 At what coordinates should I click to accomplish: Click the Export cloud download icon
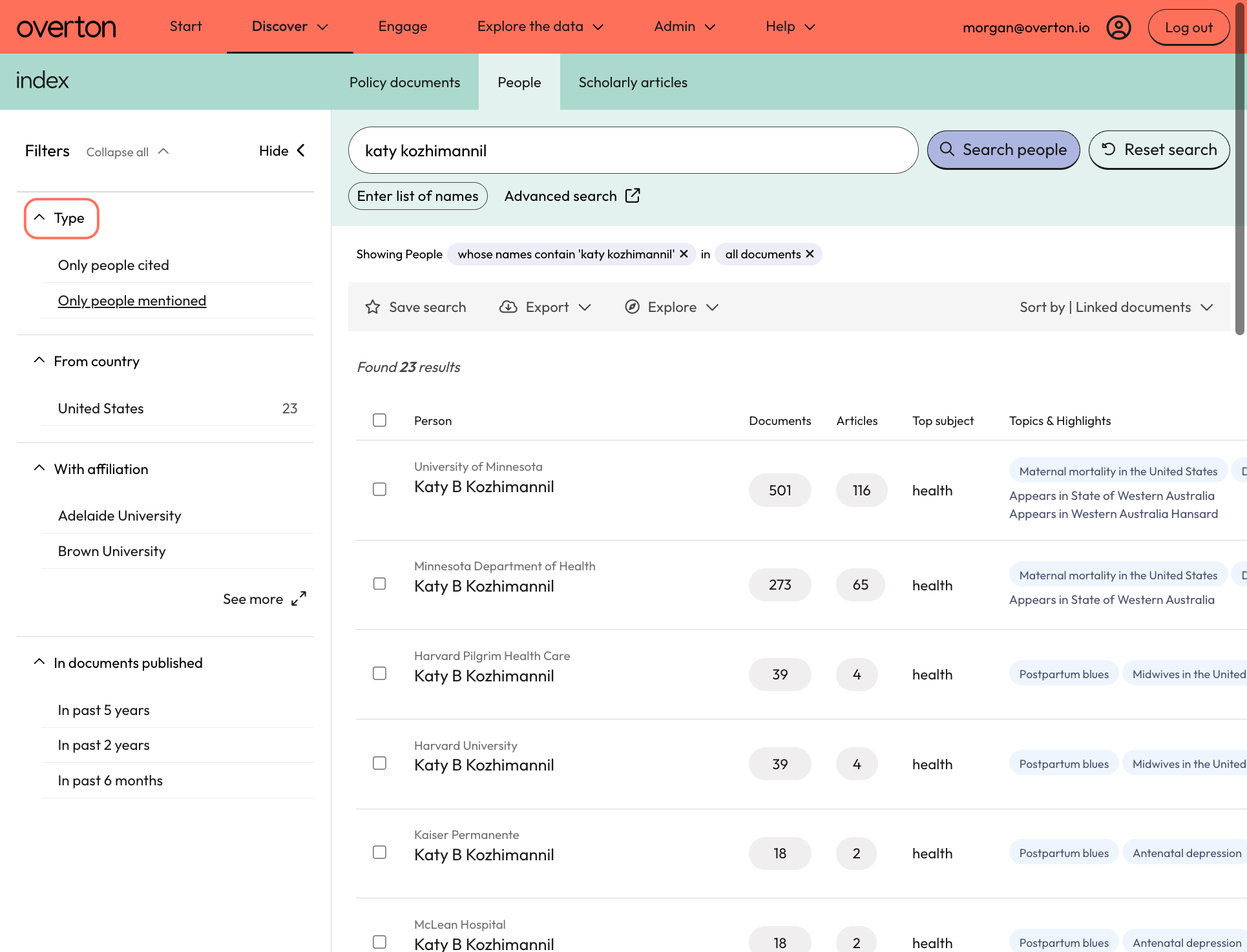point(508,307)
